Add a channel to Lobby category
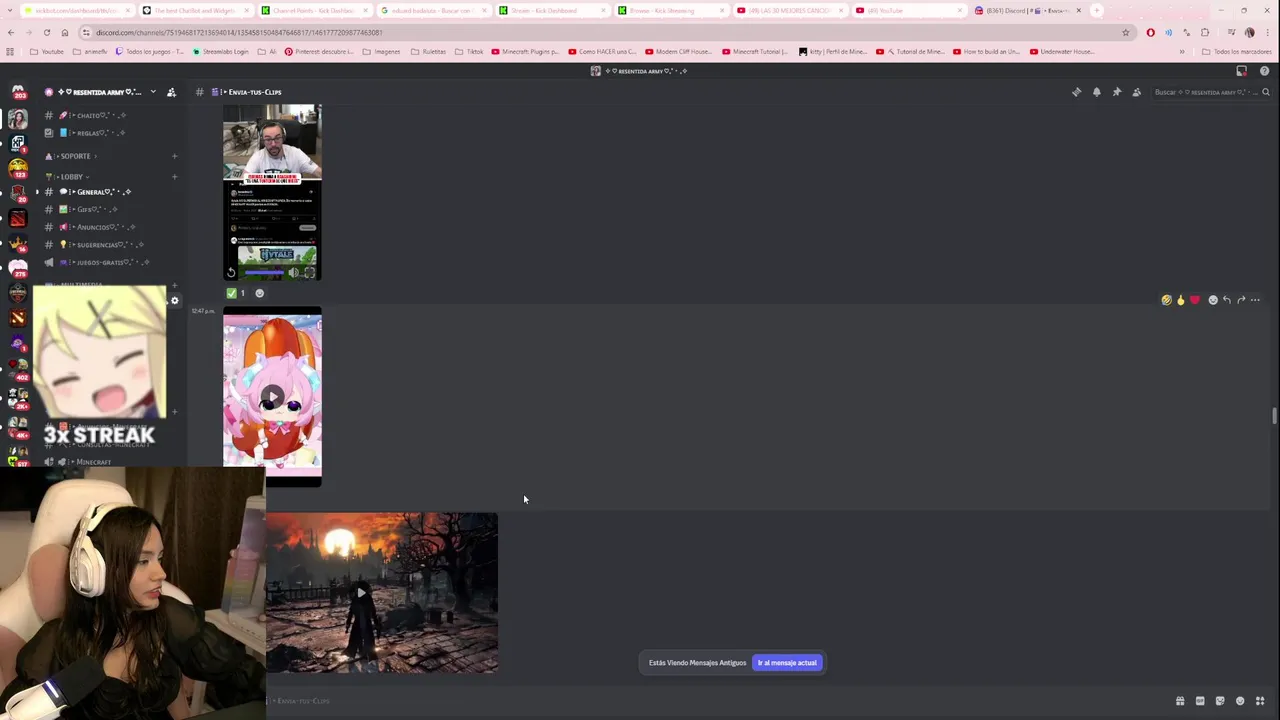Screen dimensions: 1280x720 [x=174, y=177]
